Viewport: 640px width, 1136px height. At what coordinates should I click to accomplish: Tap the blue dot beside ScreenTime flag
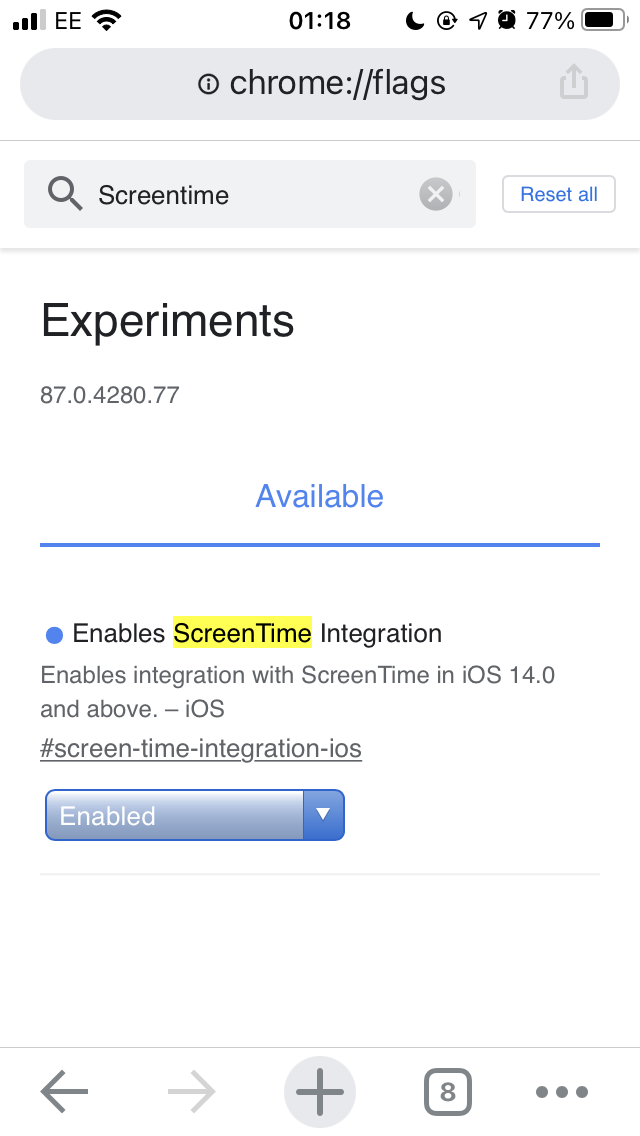(55, 634)
